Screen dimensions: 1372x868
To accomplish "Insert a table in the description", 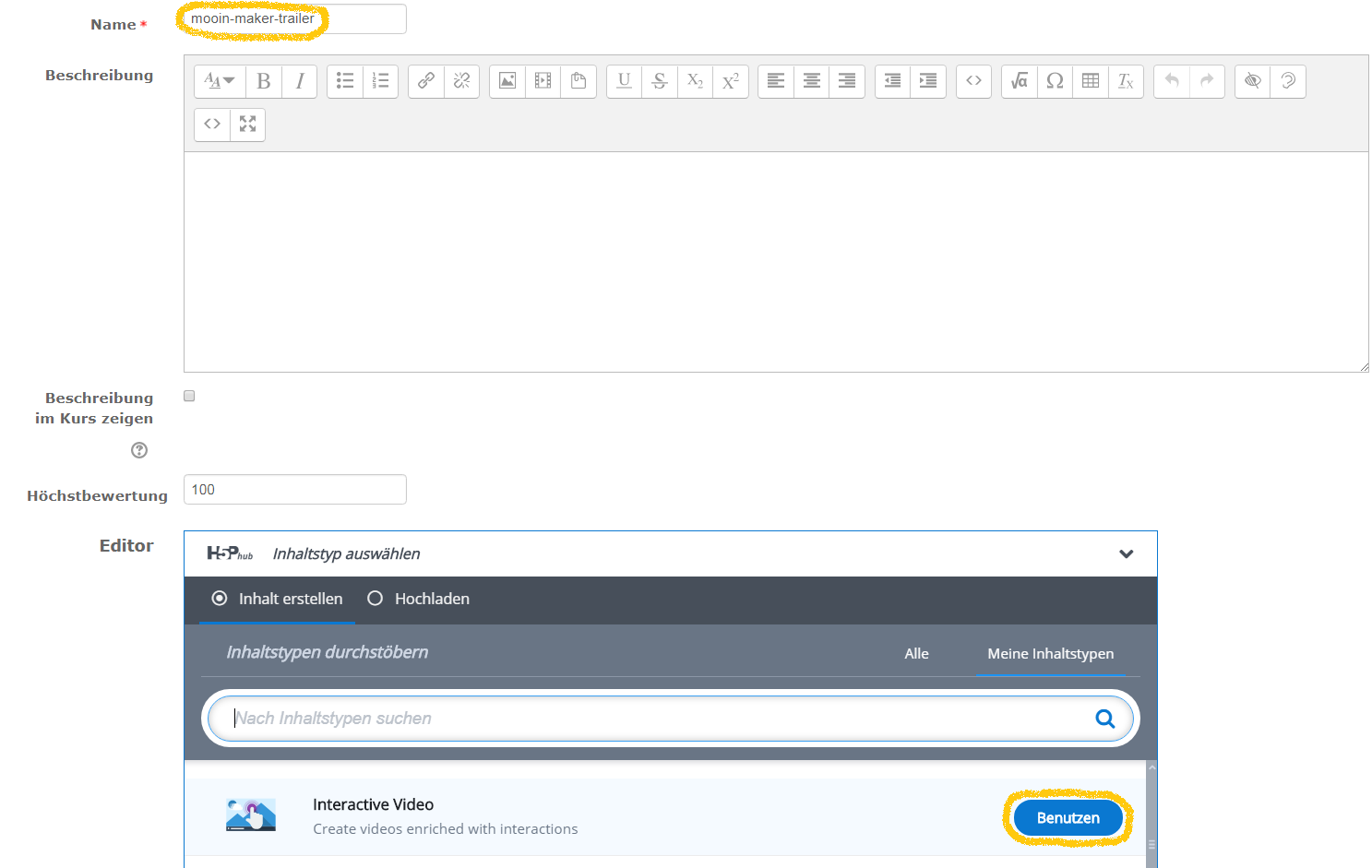I will 1090,81.
